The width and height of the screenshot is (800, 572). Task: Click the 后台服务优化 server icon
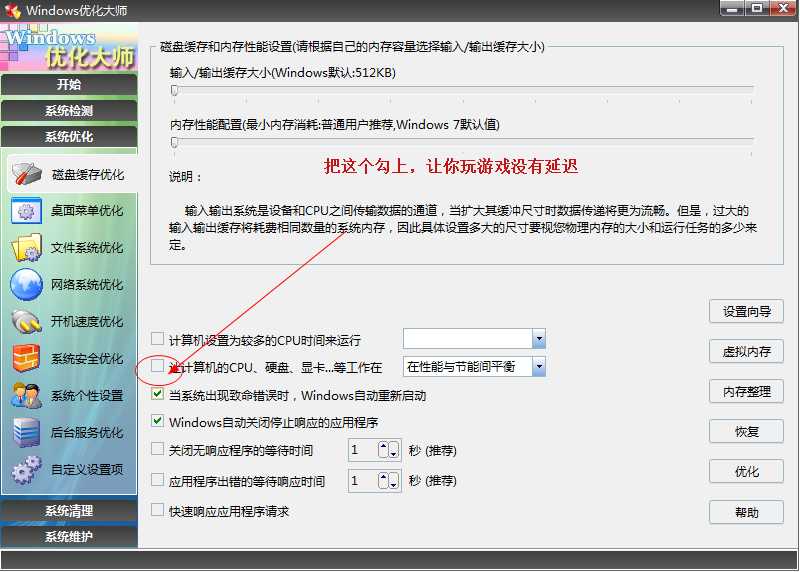[26, 432]
